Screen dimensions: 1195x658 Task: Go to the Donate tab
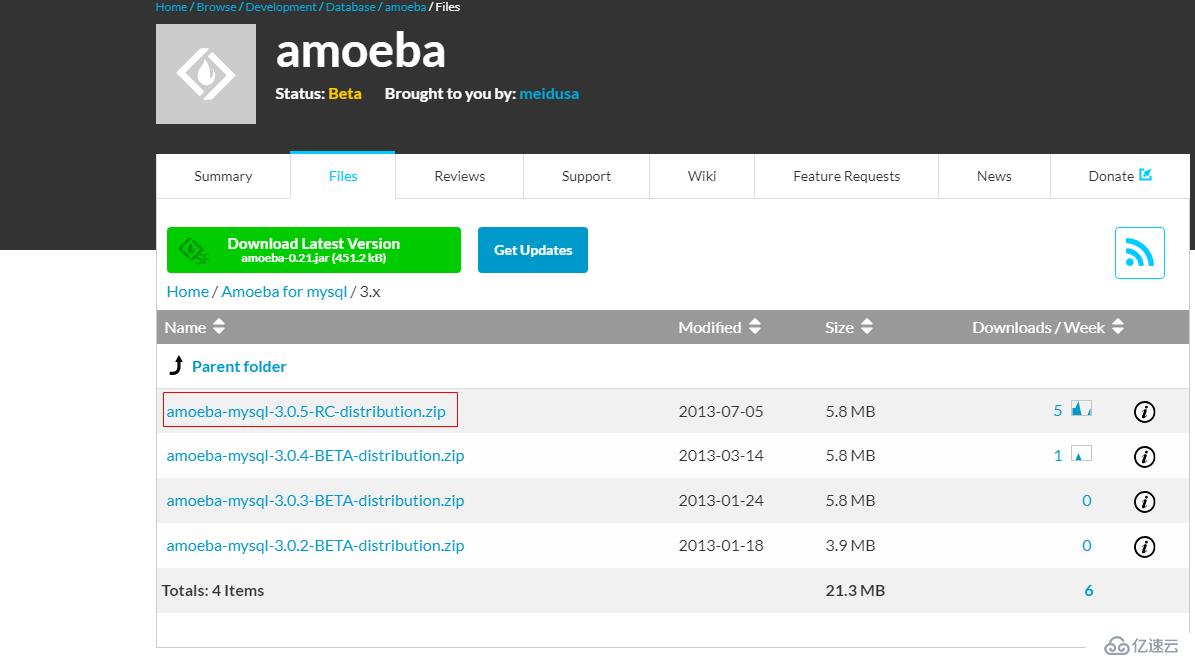point(1119,176)
